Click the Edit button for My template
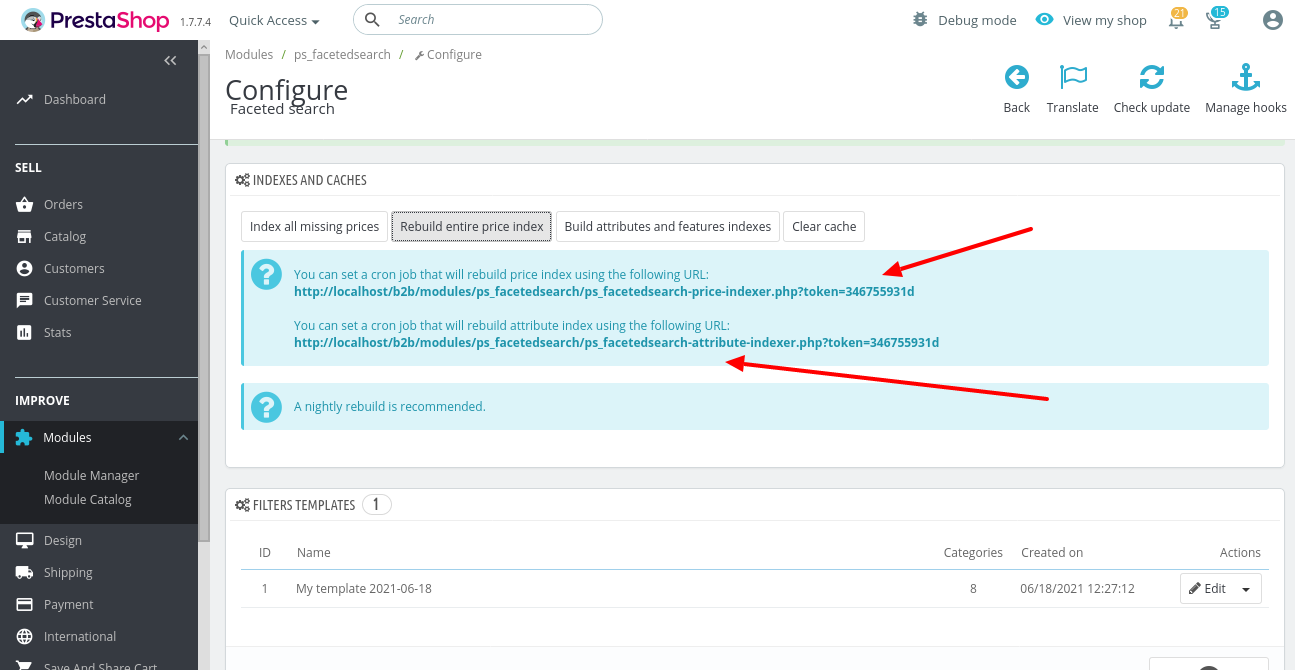Screen dimensions: 1295x670 pos(1207,589)
